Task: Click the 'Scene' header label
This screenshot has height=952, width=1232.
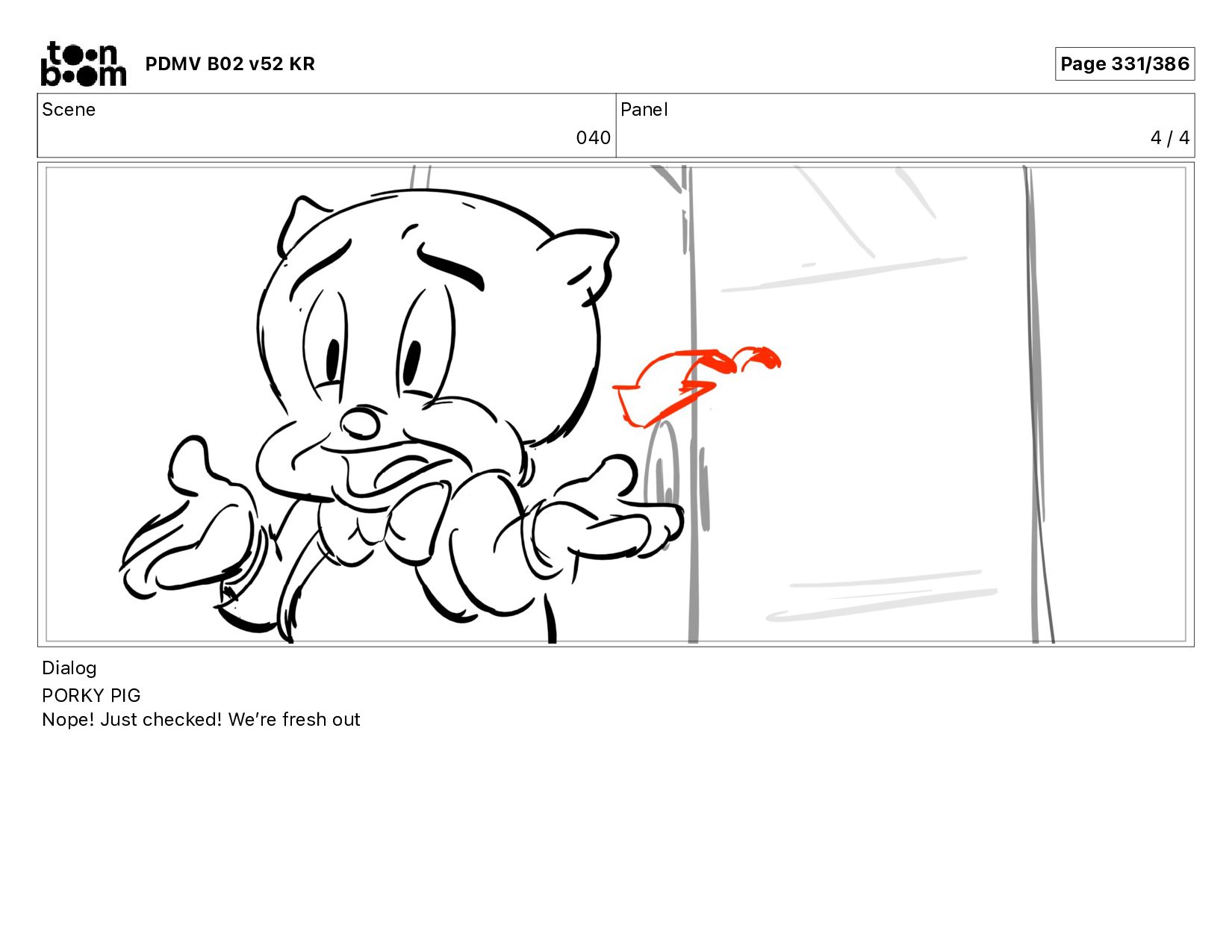Action: [x=69, y=110]
